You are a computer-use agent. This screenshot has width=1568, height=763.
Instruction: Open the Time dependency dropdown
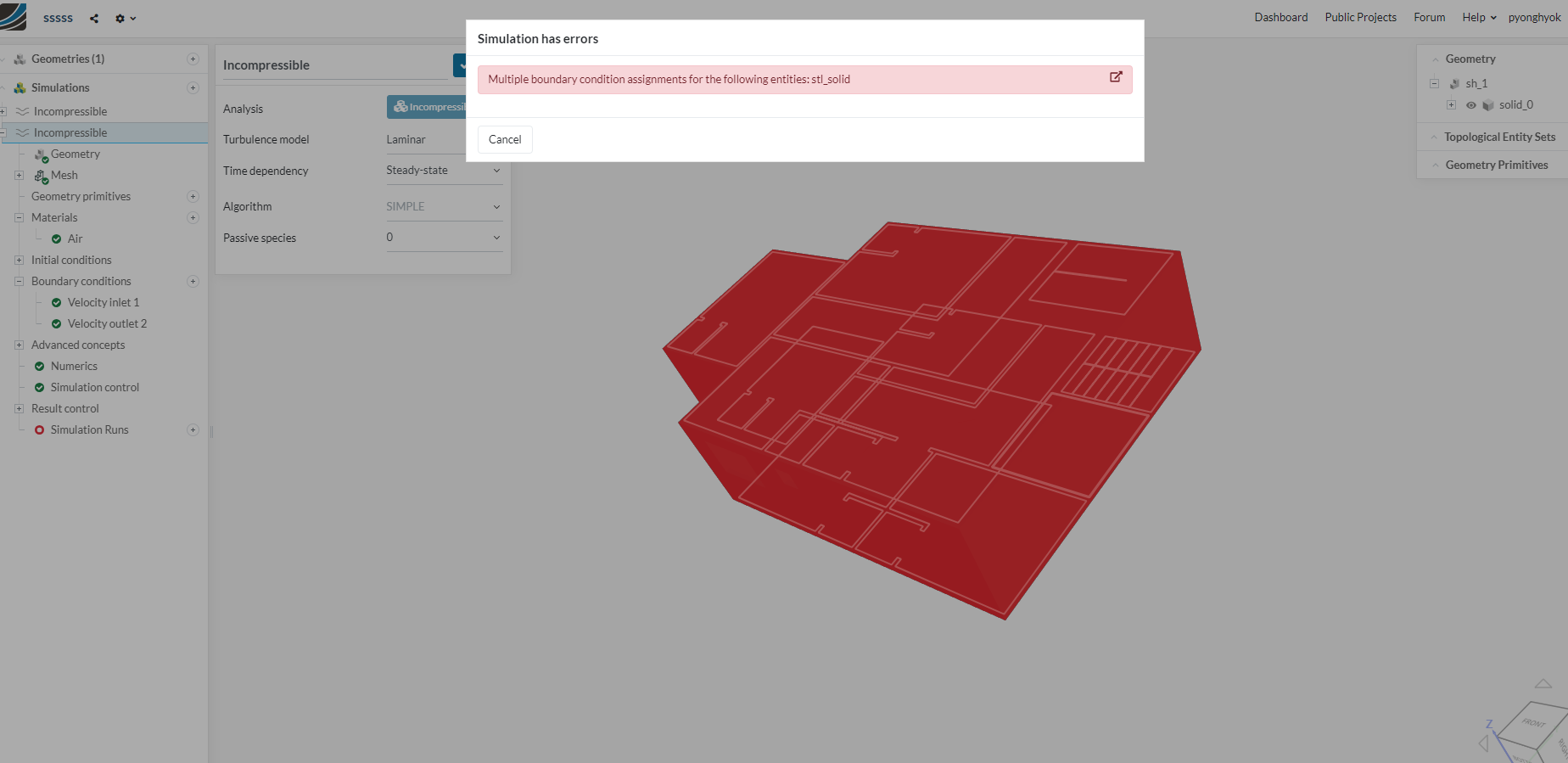444,171
